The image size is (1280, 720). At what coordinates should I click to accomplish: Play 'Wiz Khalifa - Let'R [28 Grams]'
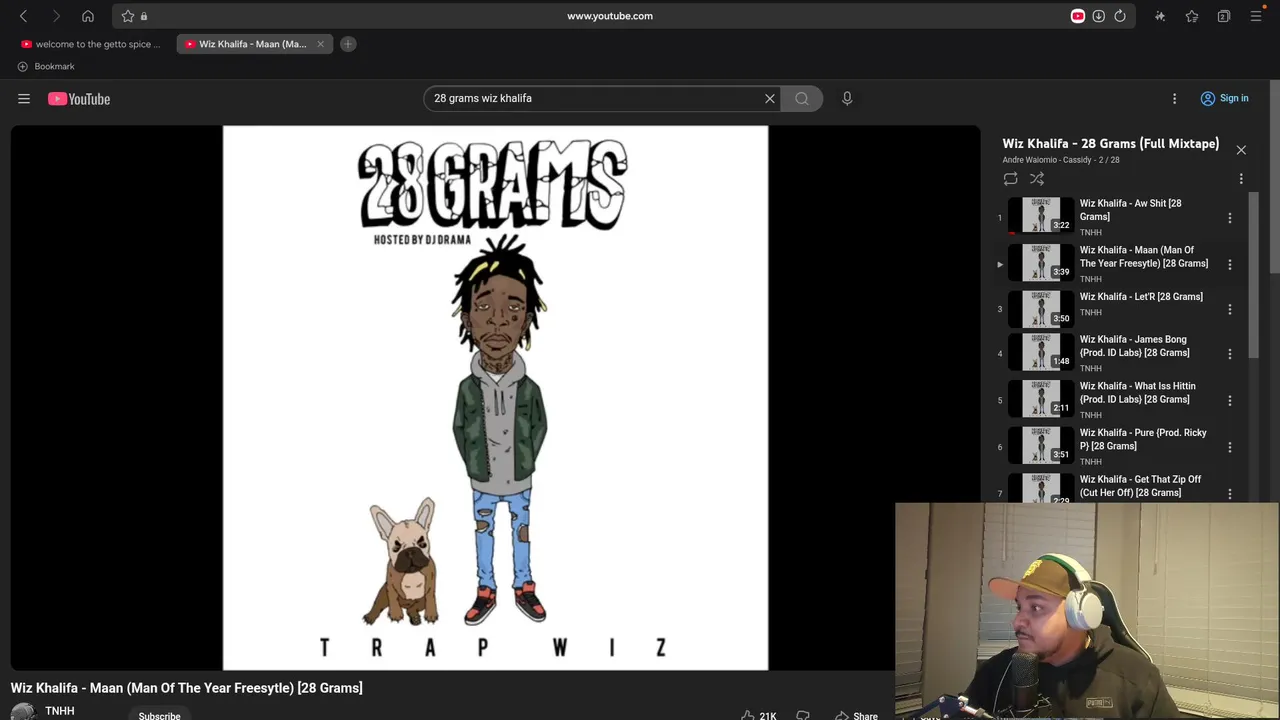(1141, 297)
